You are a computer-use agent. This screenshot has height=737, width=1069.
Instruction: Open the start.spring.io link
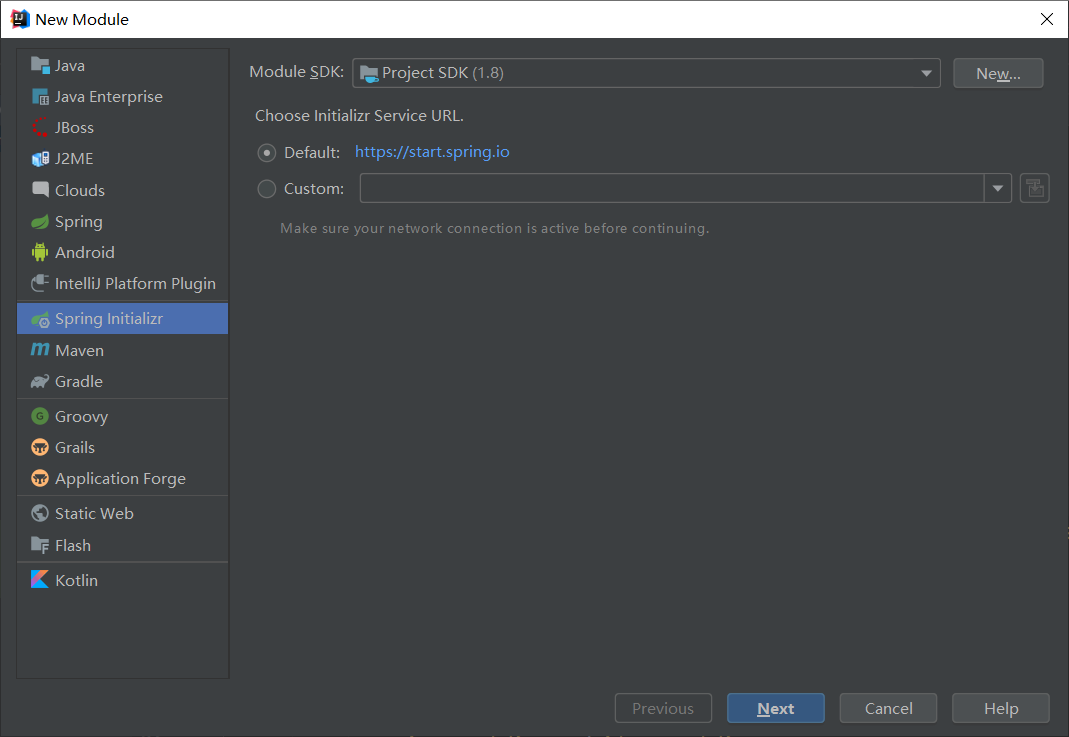click(432, 152)
